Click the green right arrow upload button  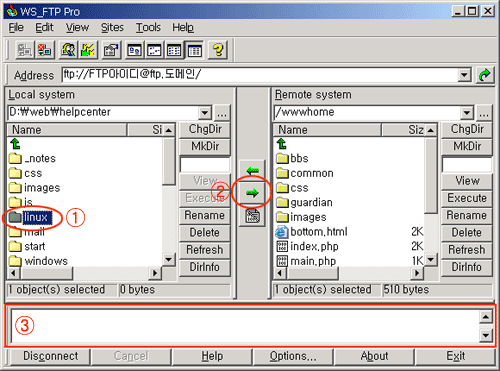(x=252, y=193)
